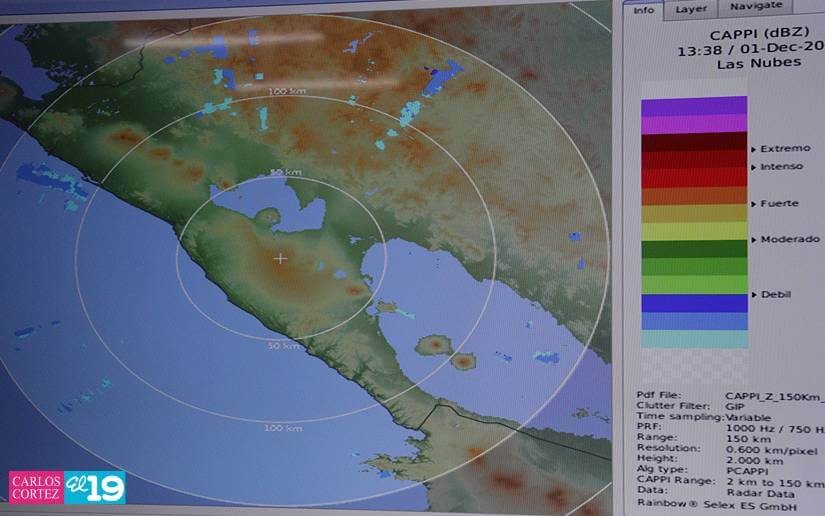825x516 pixels.
Task: Pick the top purple legend color band
Action: pos(694,106)
